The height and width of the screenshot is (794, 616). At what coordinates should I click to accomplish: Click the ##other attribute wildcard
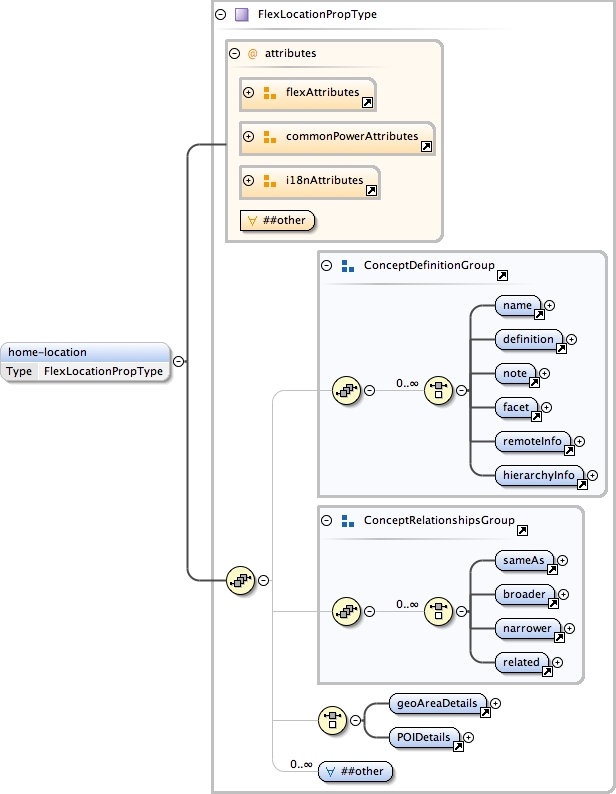277,220
